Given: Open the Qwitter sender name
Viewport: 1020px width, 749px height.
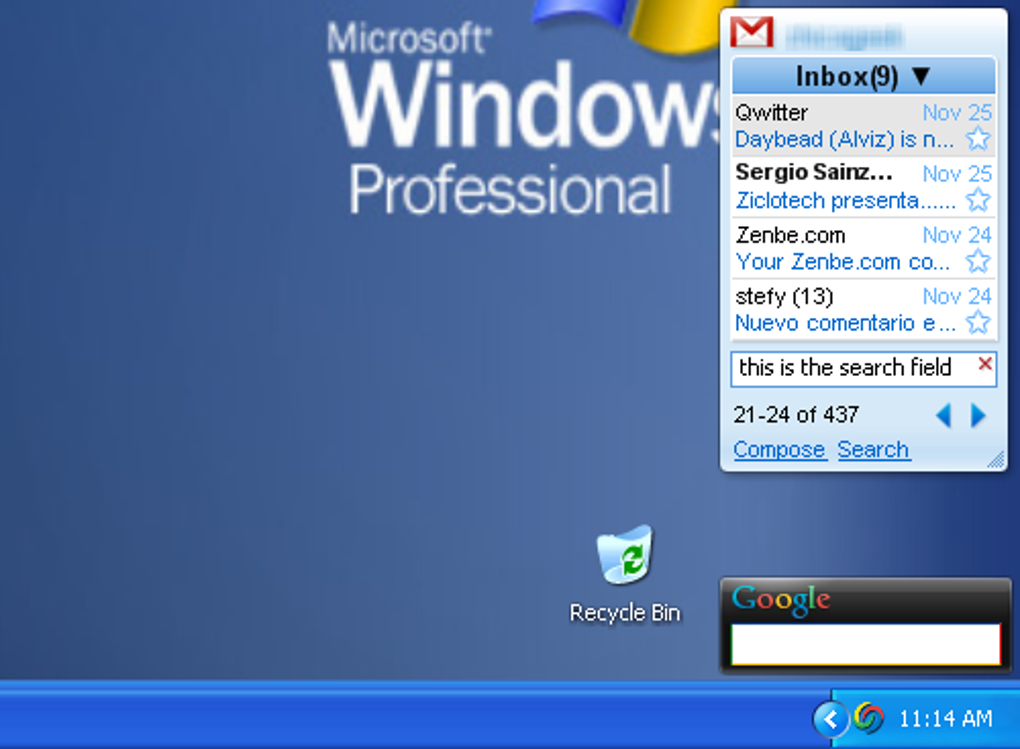Looking at the screenshot, I should point(772,113).
